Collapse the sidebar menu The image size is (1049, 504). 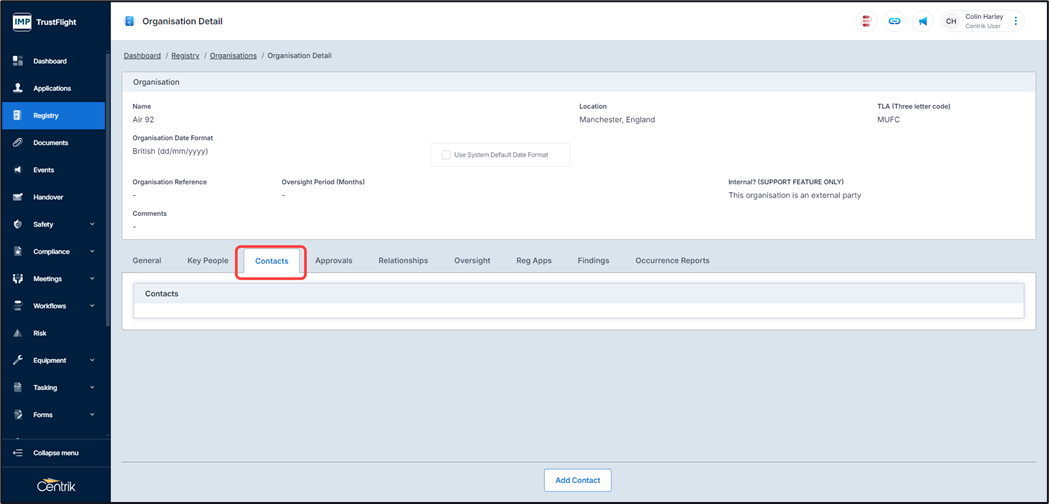(55, 453)
